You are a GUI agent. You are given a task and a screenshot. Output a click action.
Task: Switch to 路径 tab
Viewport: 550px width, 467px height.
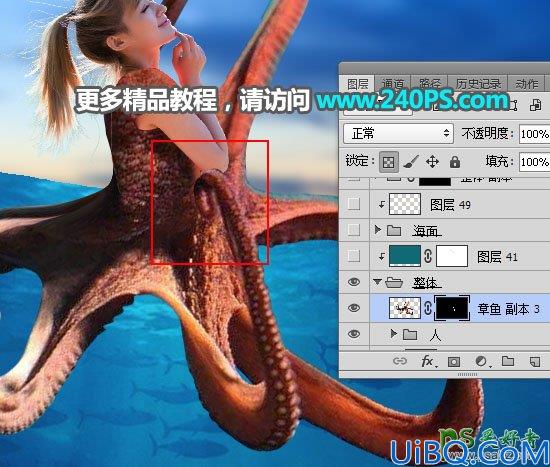430,84
